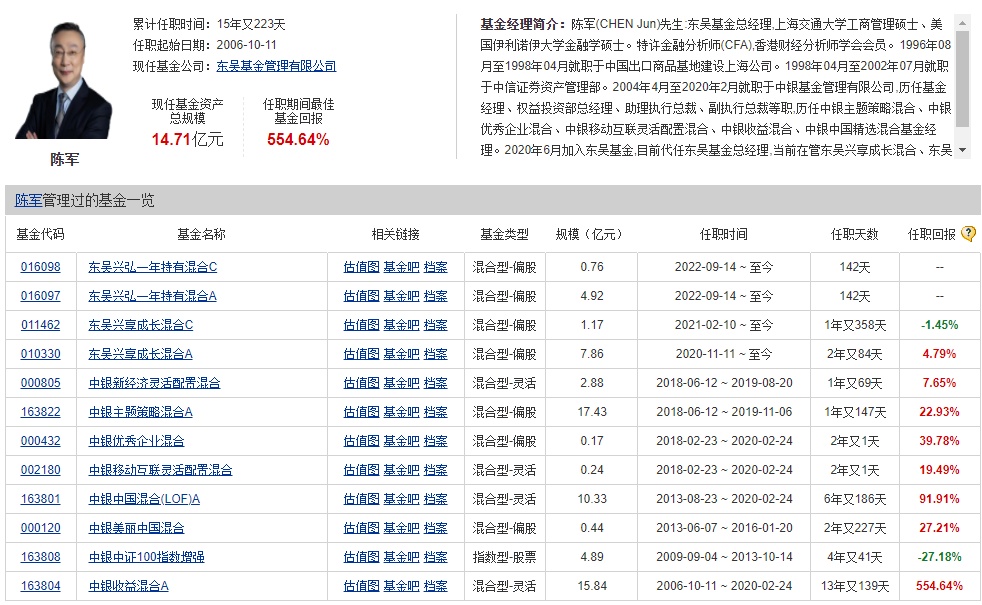Click the 指数型-股票 fund type cell

[x=504, y=557]
